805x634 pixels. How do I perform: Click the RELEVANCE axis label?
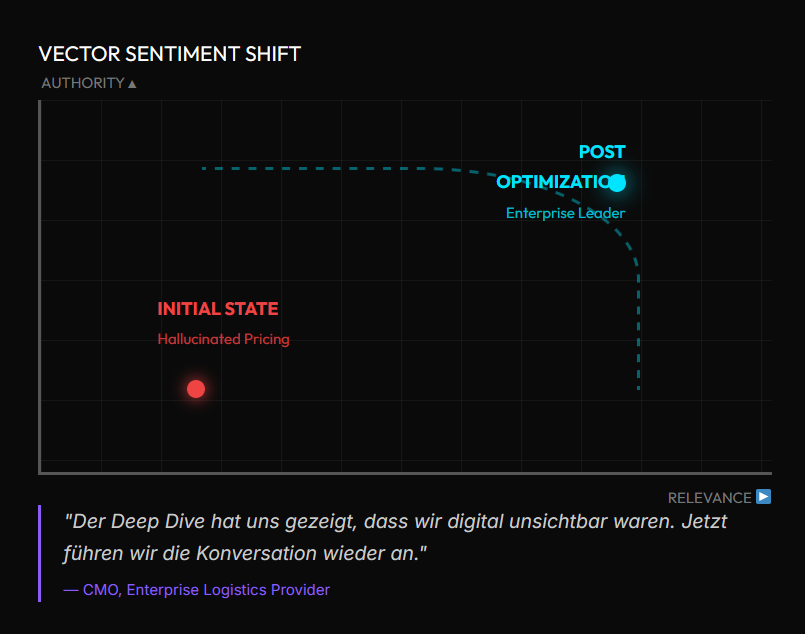coord(709,497)
